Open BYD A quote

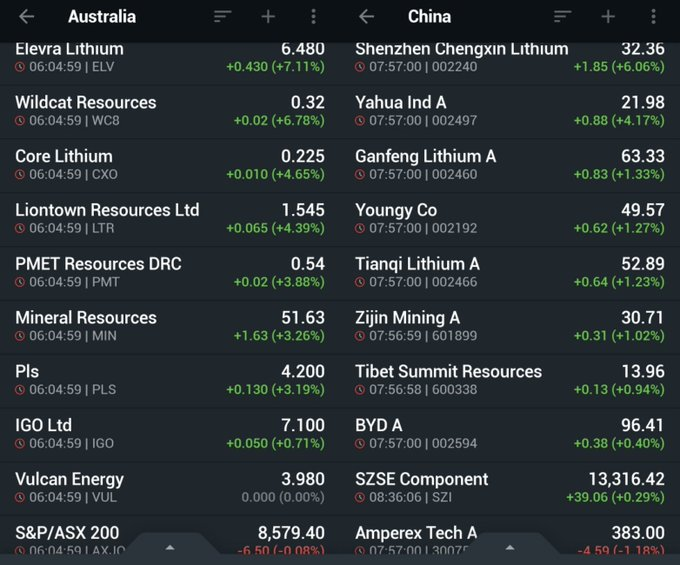click(x=510, y=434)
